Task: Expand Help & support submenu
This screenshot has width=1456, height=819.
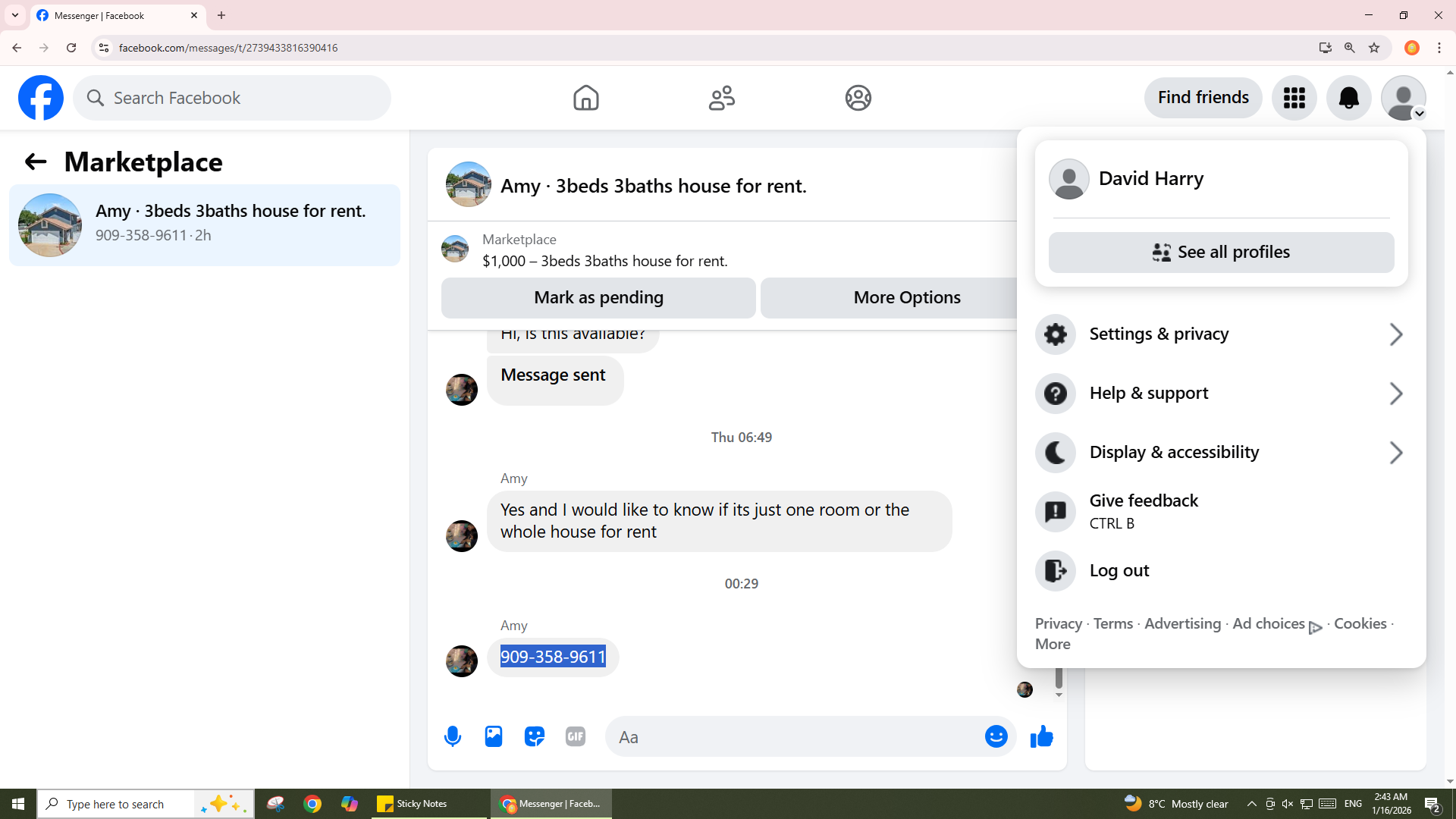Action: 1221,394
